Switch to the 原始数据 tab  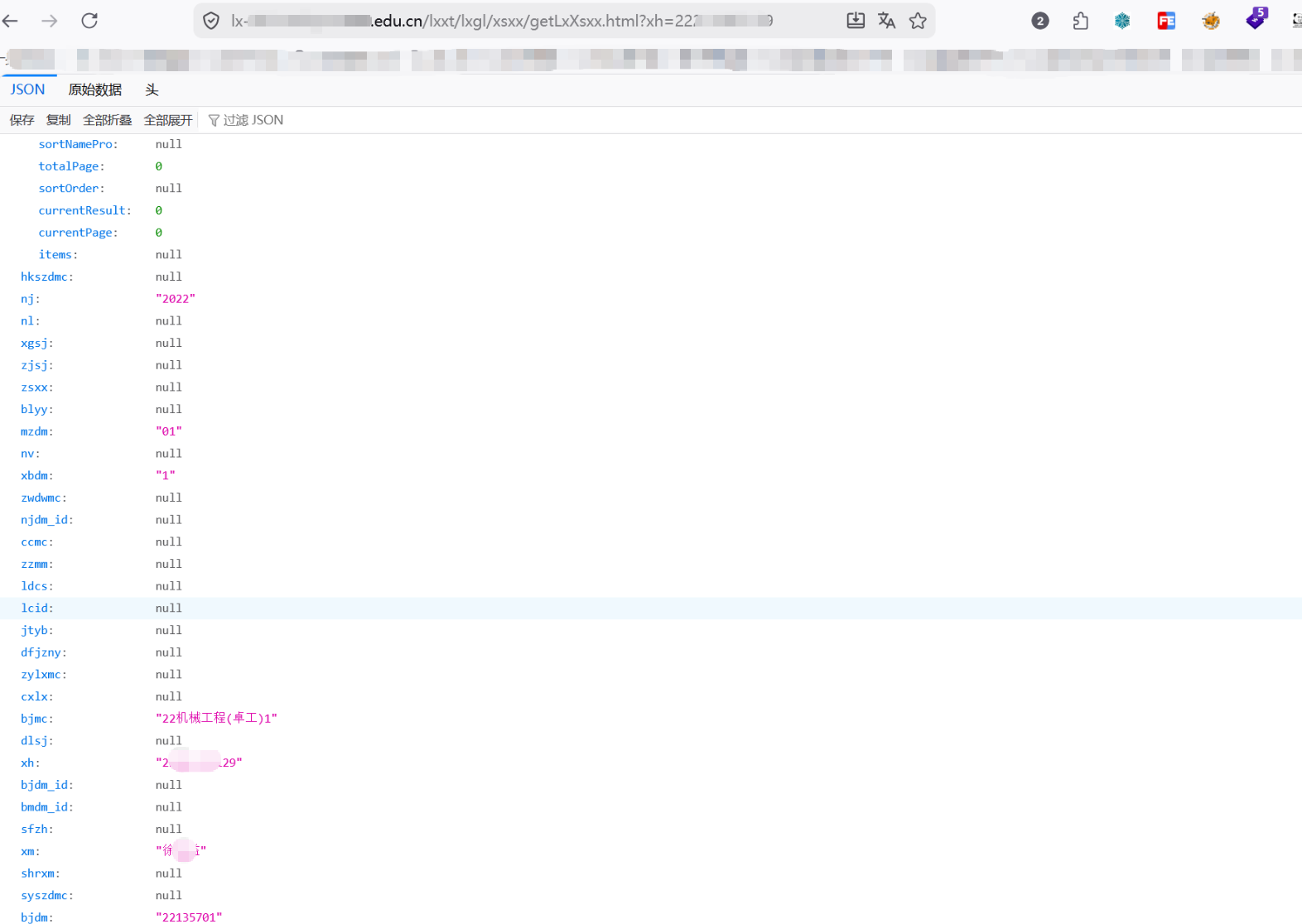[95, 89]
